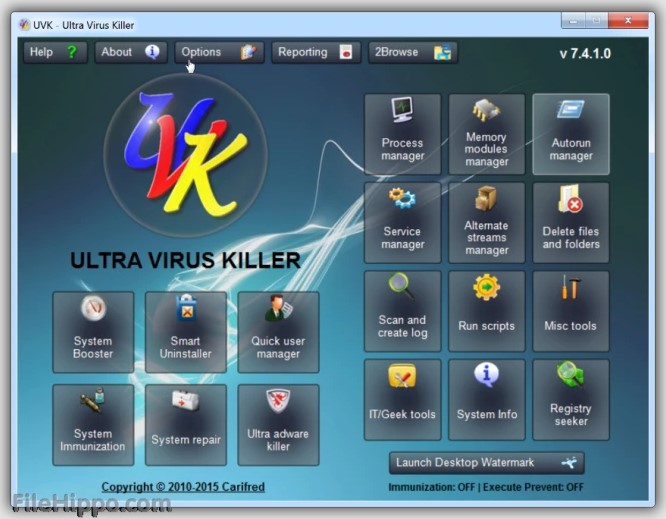
Task: Click Launch Desktop Watermark button
Action: (x=486, y=463)
